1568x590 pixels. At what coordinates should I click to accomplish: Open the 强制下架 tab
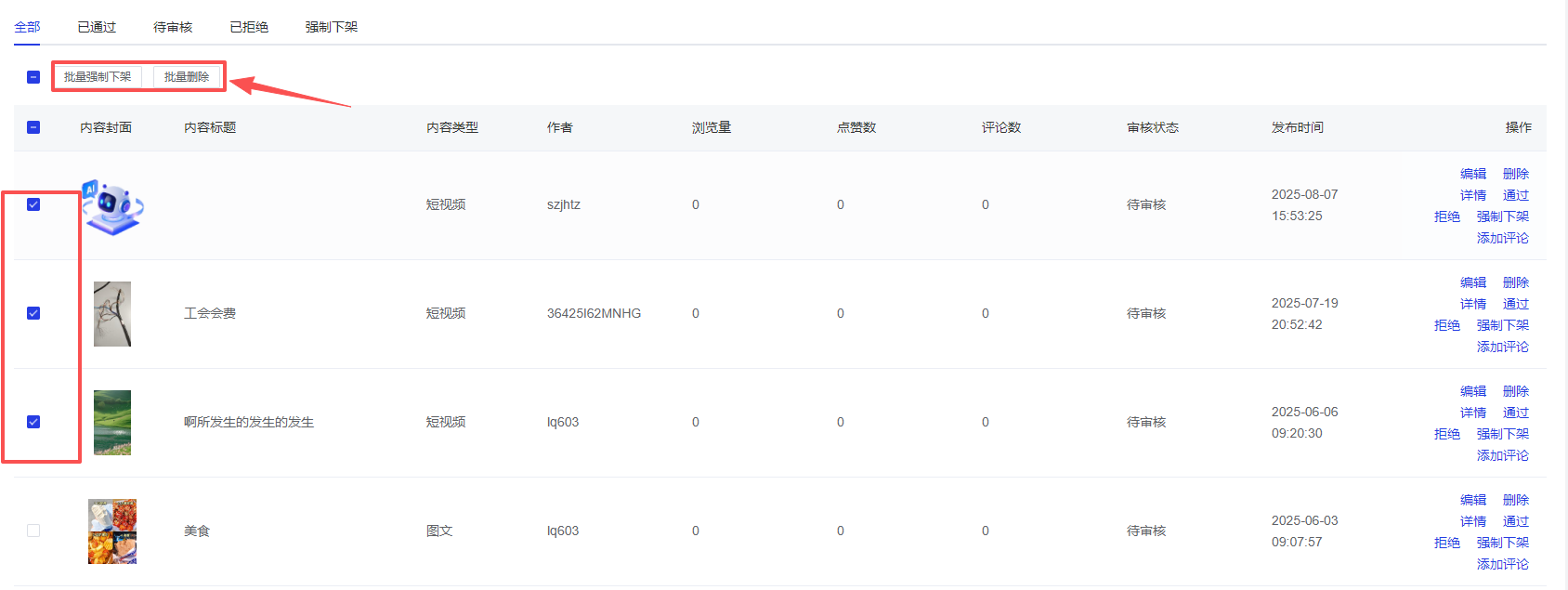332,27
